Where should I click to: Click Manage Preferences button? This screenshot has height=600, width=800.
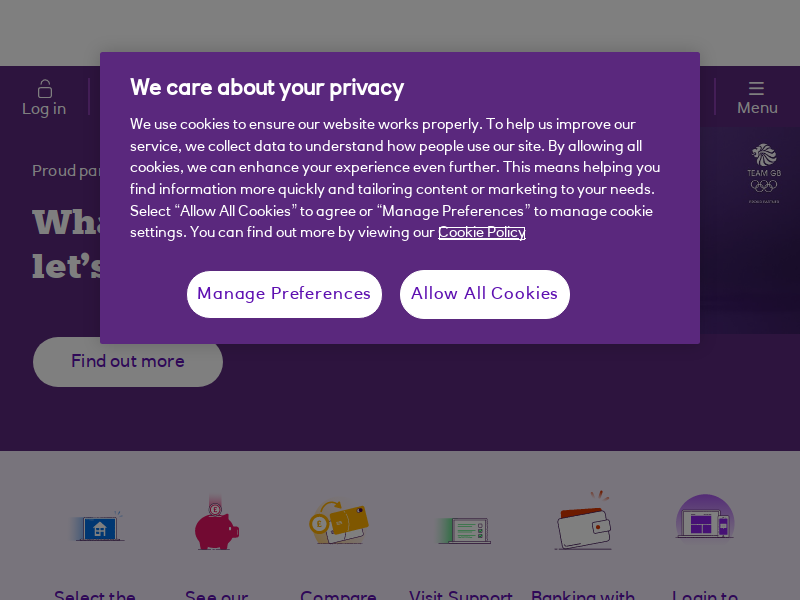coord(284,294)
